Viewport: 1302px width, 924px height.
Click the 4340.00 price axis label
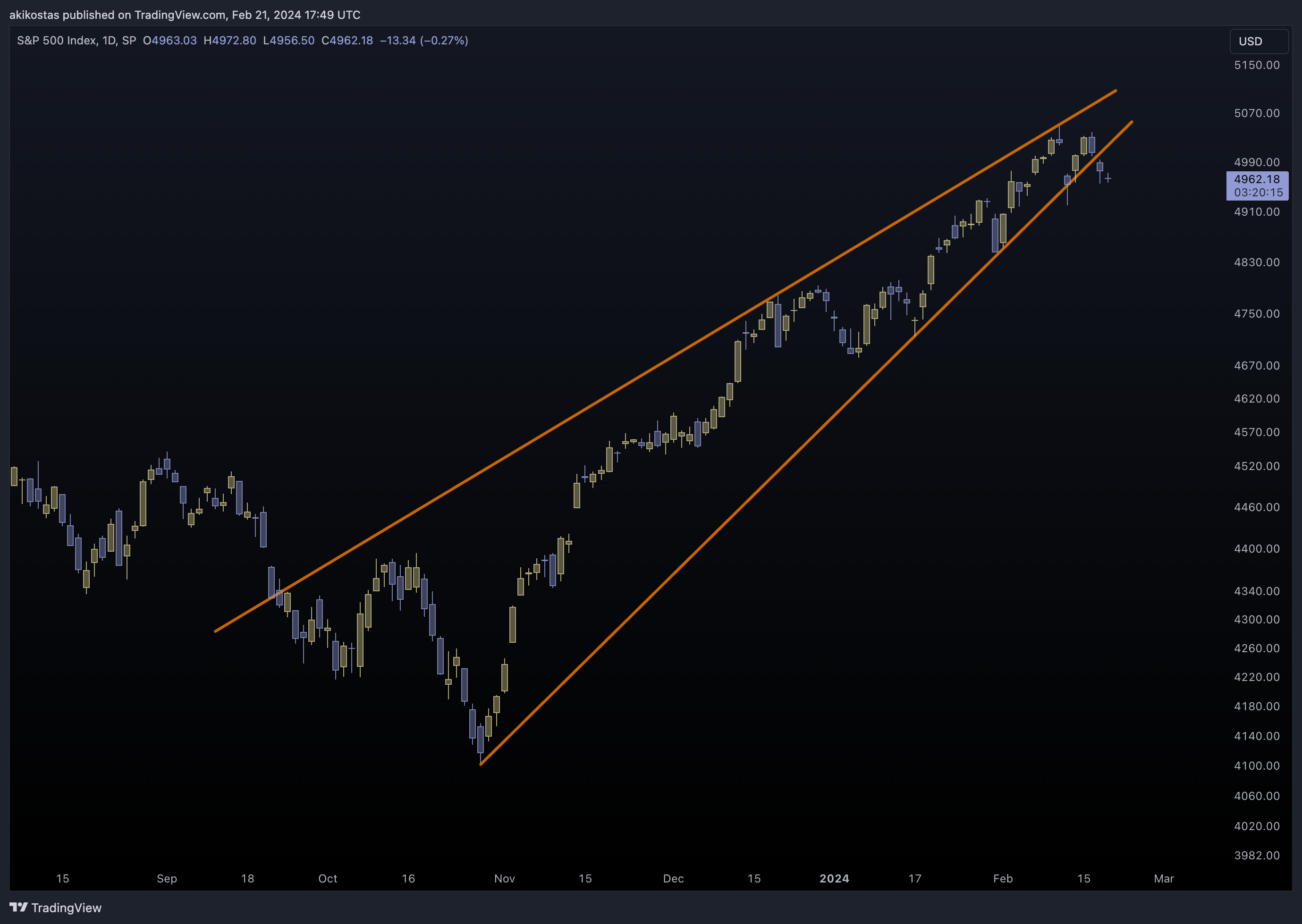[x=1257, y=591]
